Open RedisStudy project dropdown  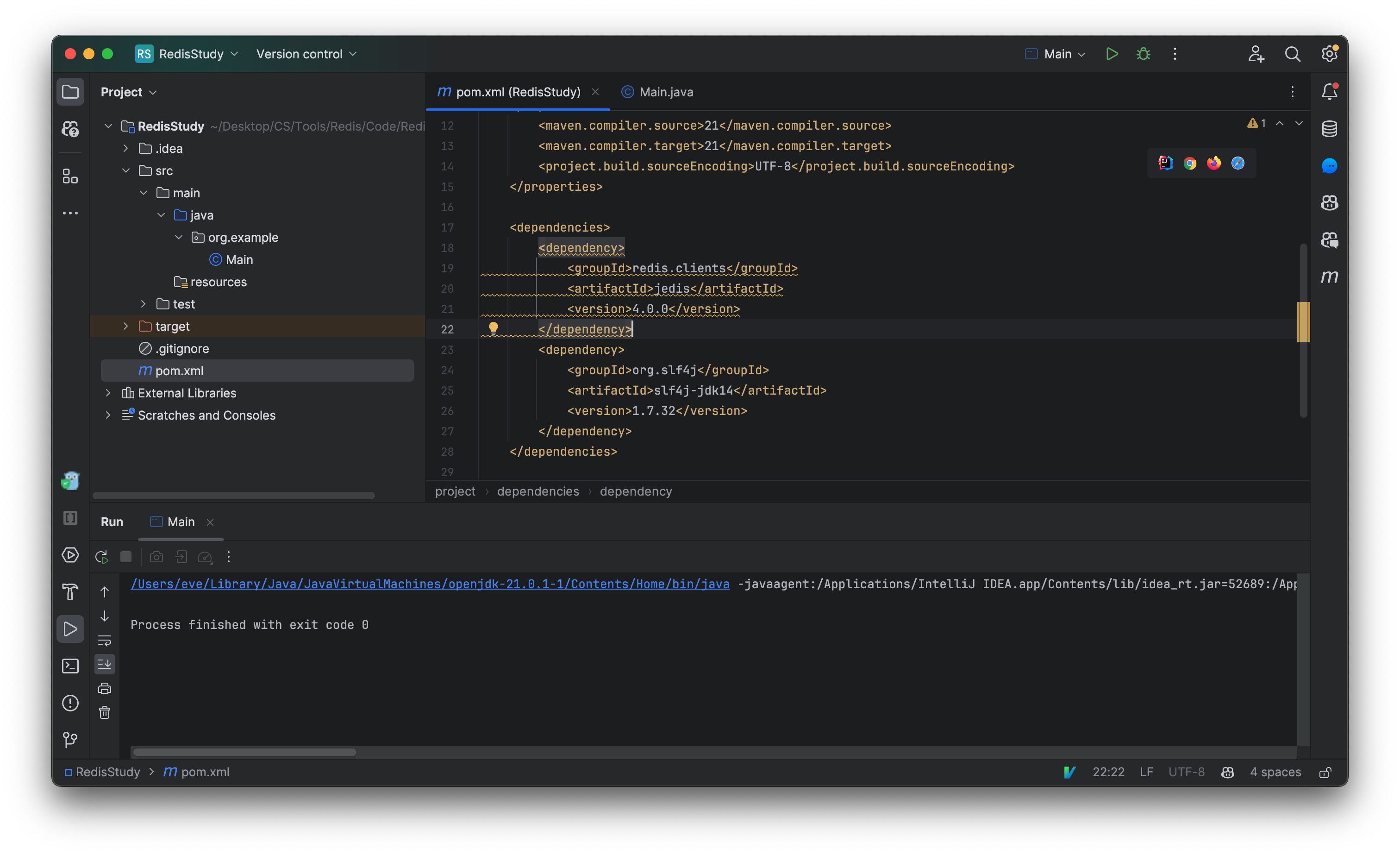[x=187, y=54]
